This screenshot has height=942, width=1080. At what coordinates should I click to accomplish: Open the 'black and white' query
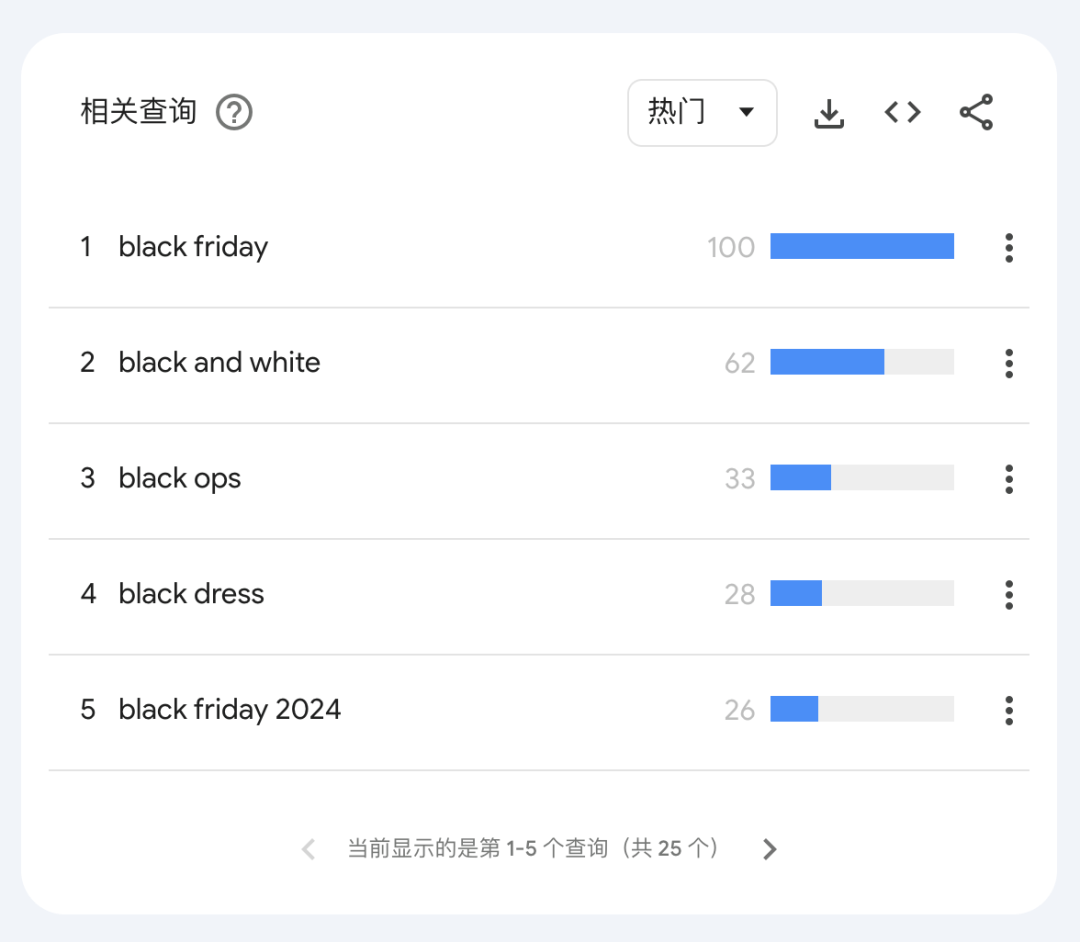(219, 362)
